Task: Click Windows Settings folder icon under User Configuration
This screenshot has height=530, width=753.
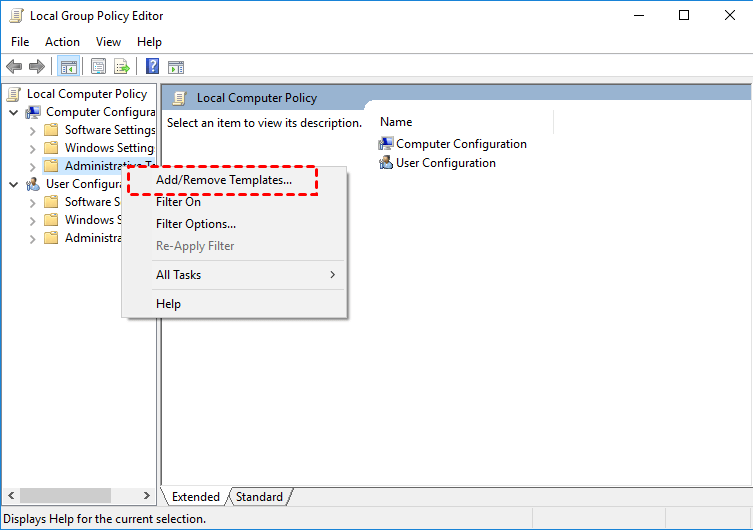Action: tap(51, 220)
